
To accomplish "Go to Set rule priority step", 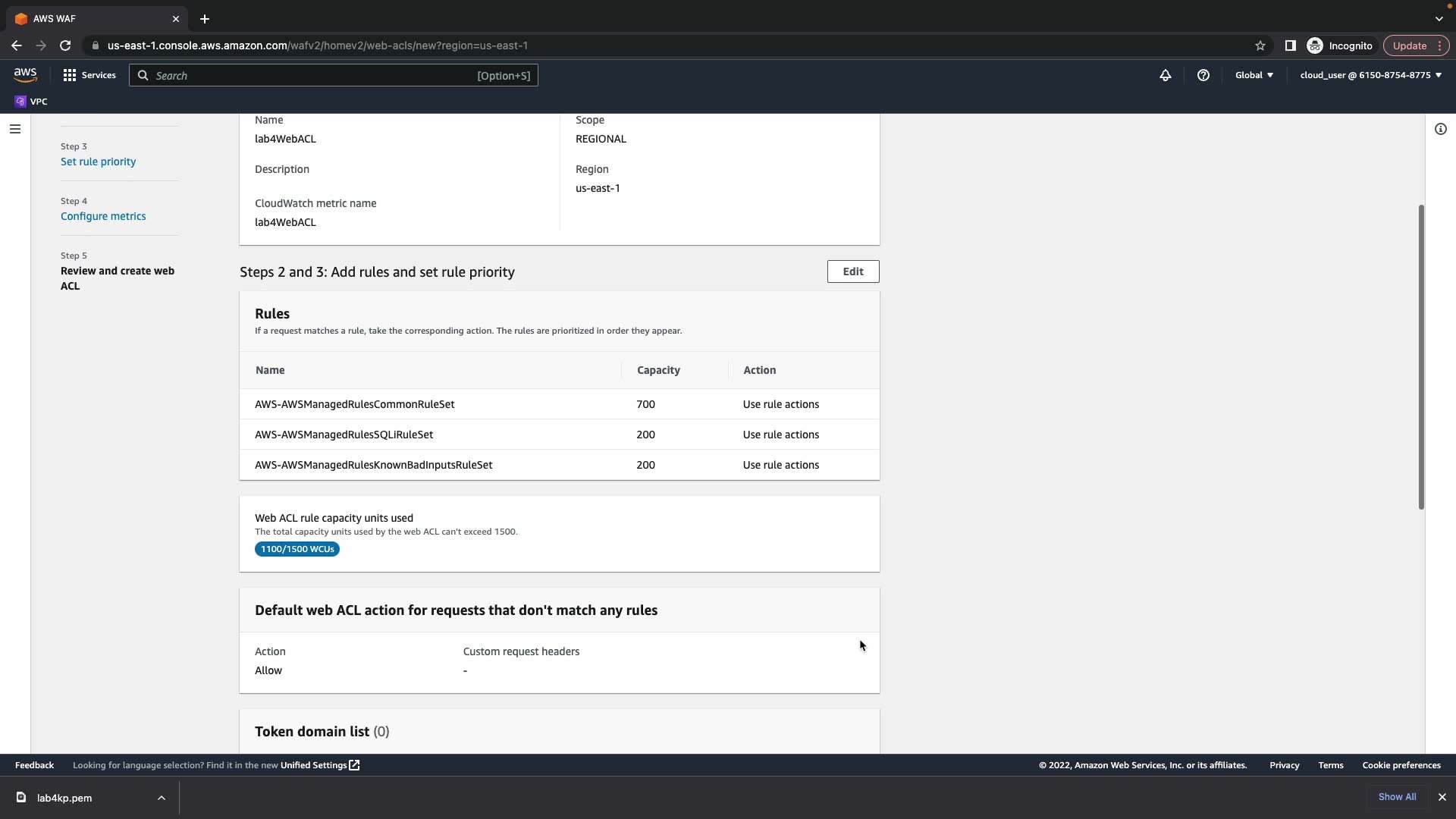I will 98,162.
